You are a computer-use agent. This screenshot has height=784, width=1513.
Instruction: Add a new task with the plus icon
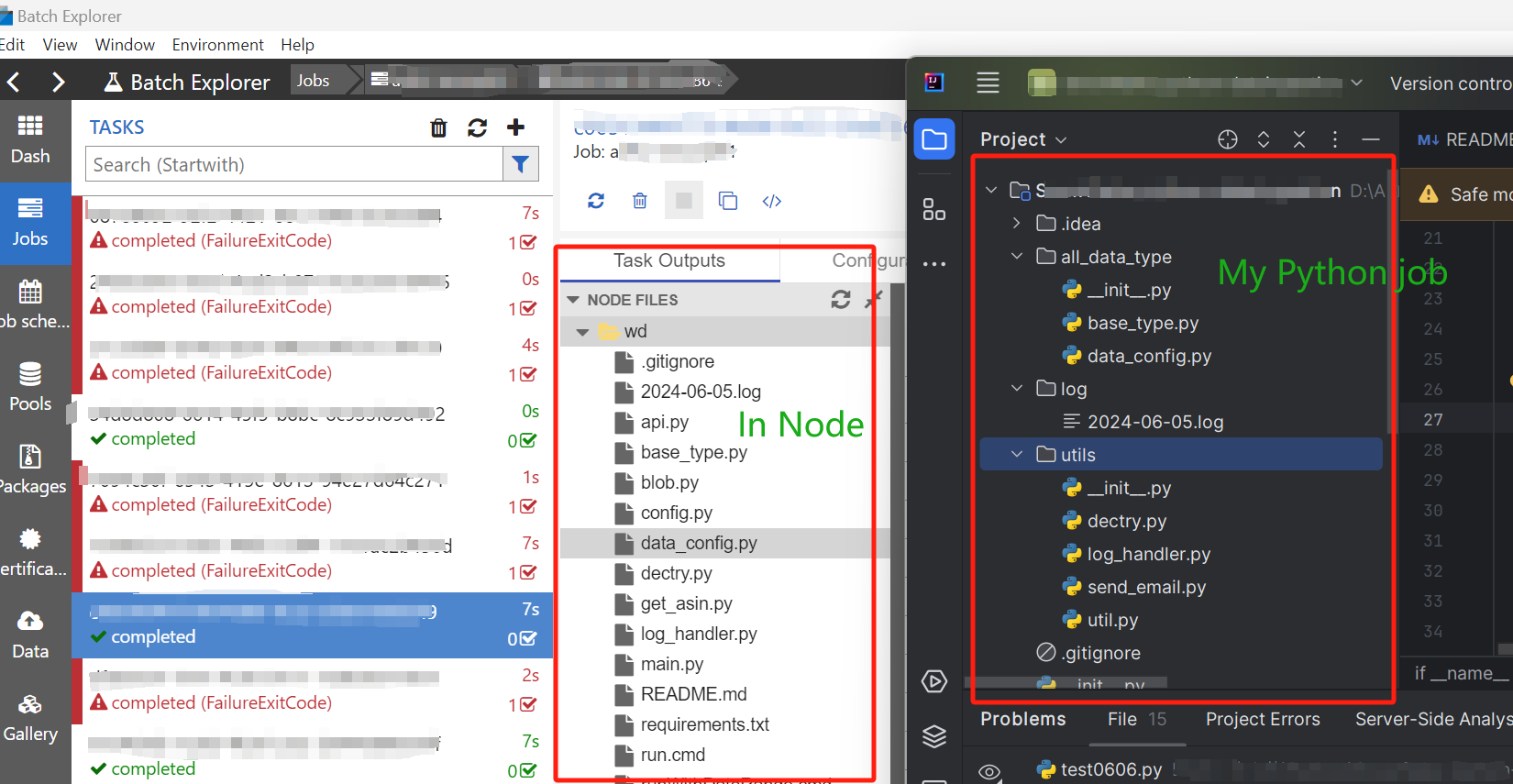tap(515, 127)
